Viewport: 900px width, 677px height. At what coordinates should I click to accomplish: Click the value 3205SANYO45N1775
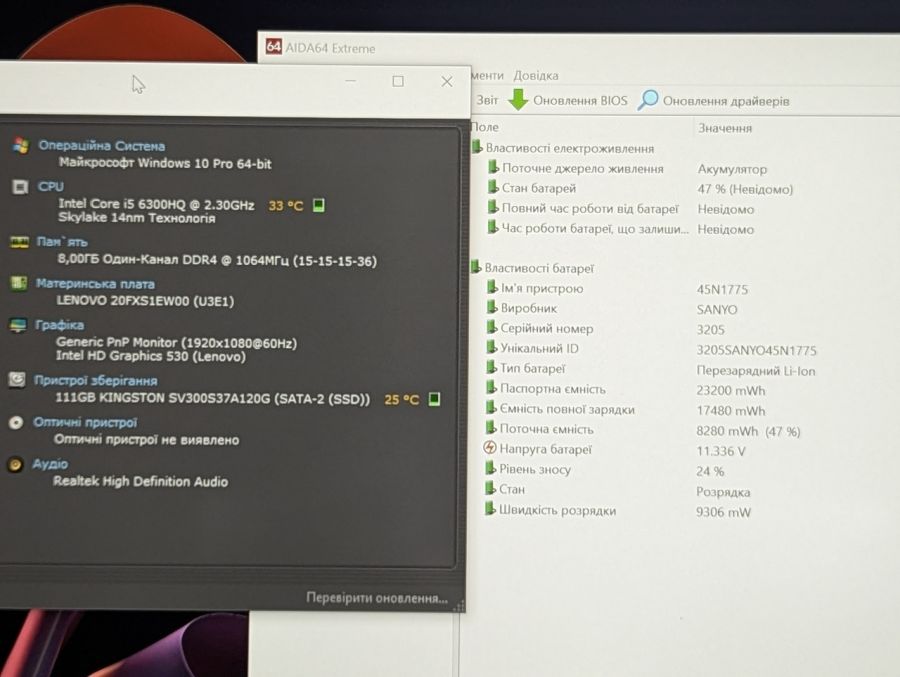[757, 350]
